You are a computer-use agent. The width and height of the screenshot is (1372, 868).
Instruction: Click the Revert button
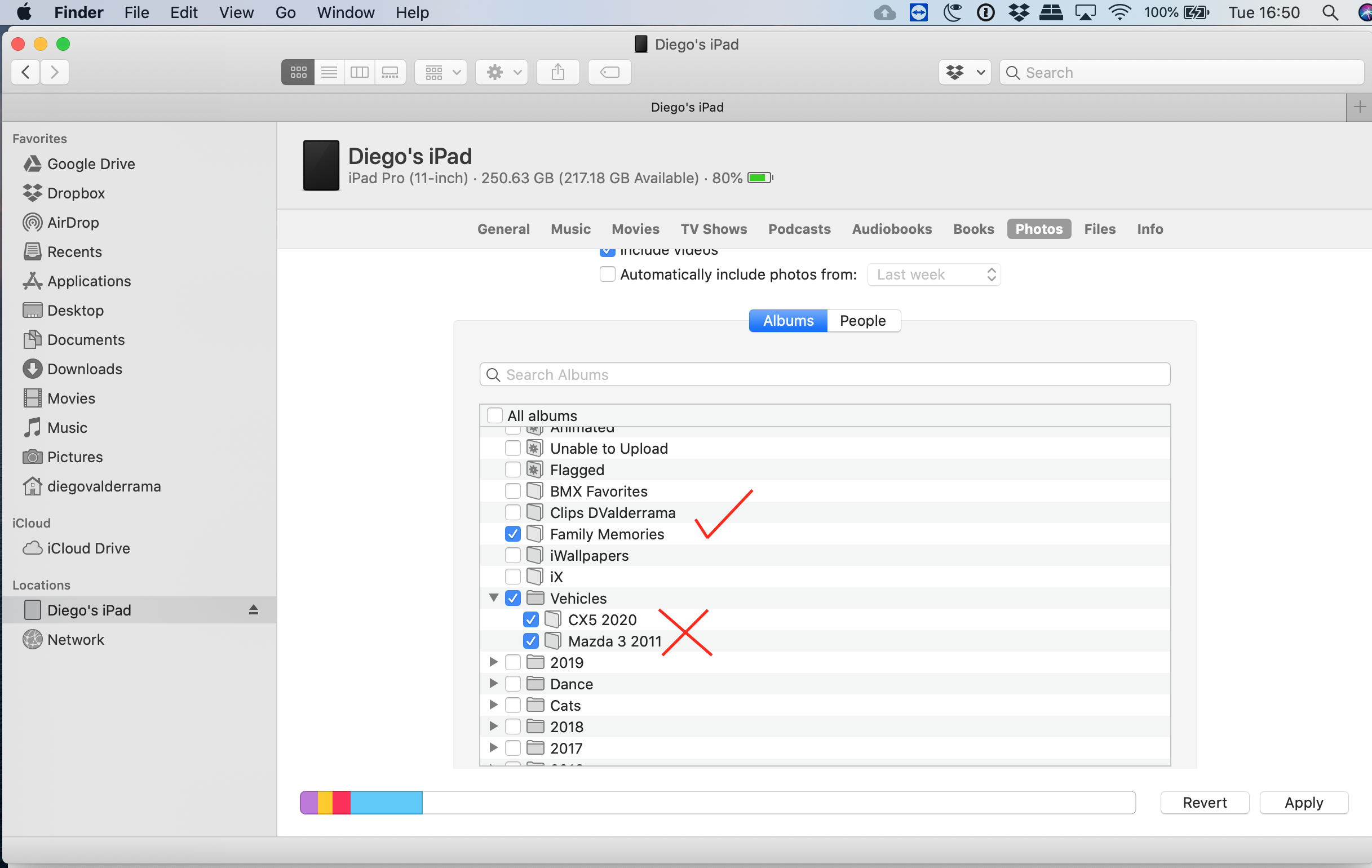pos(1205,803)
